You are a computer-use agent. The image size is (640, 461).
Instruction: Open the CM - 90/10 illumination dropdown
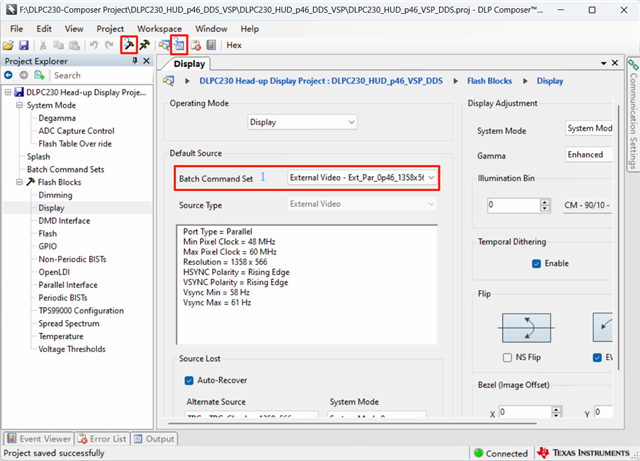point(587,205)
